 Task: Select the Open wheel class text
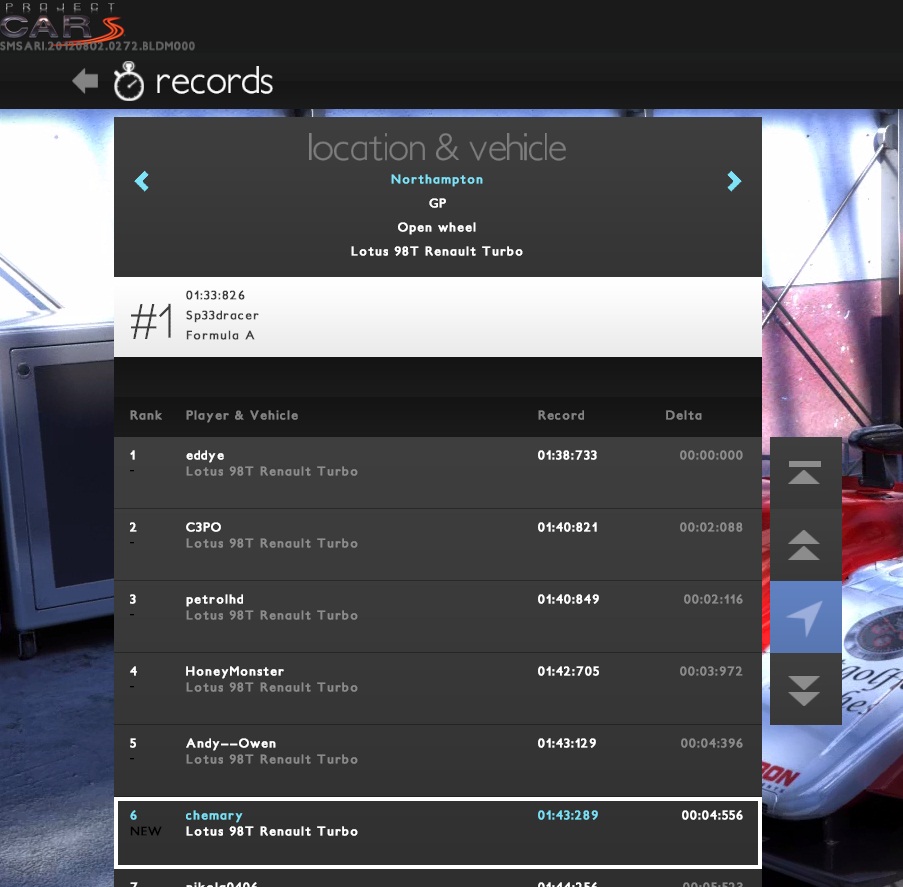click(x=437, y=227)
